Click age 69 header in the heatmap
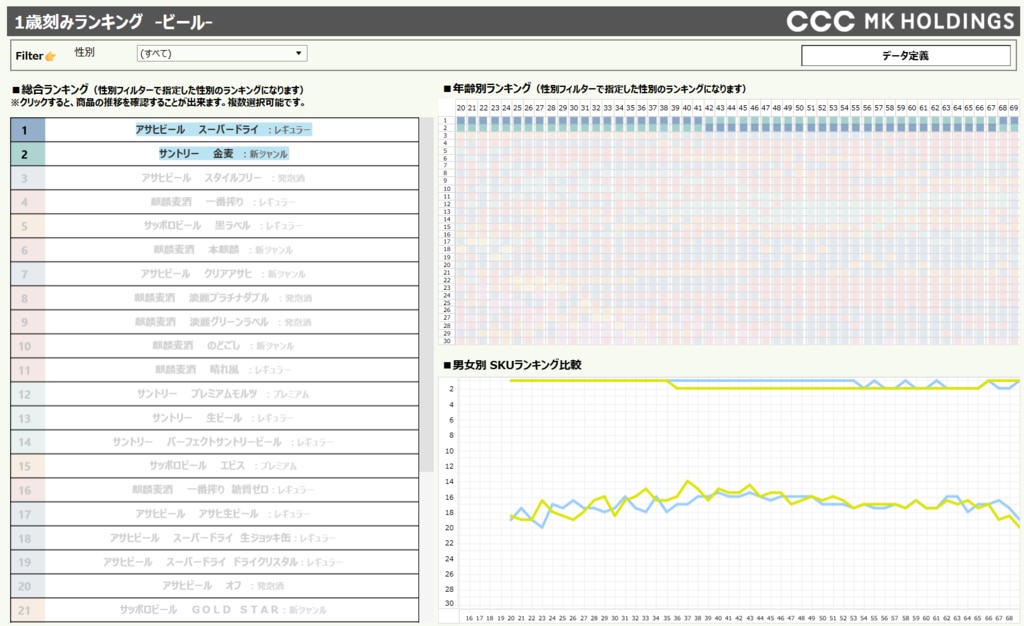The height and width of the screenshot is (626, 1024). 1014,108
